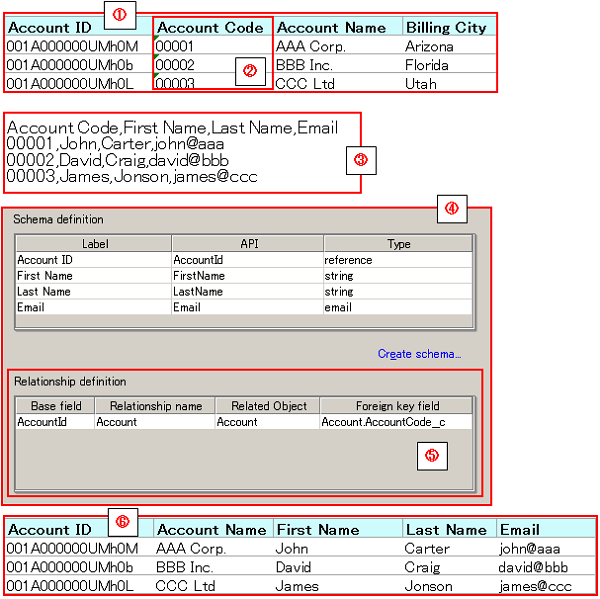Click the 'Relationship name' column header
This screenshot has width=600, height=599.
tap(155, 406)
